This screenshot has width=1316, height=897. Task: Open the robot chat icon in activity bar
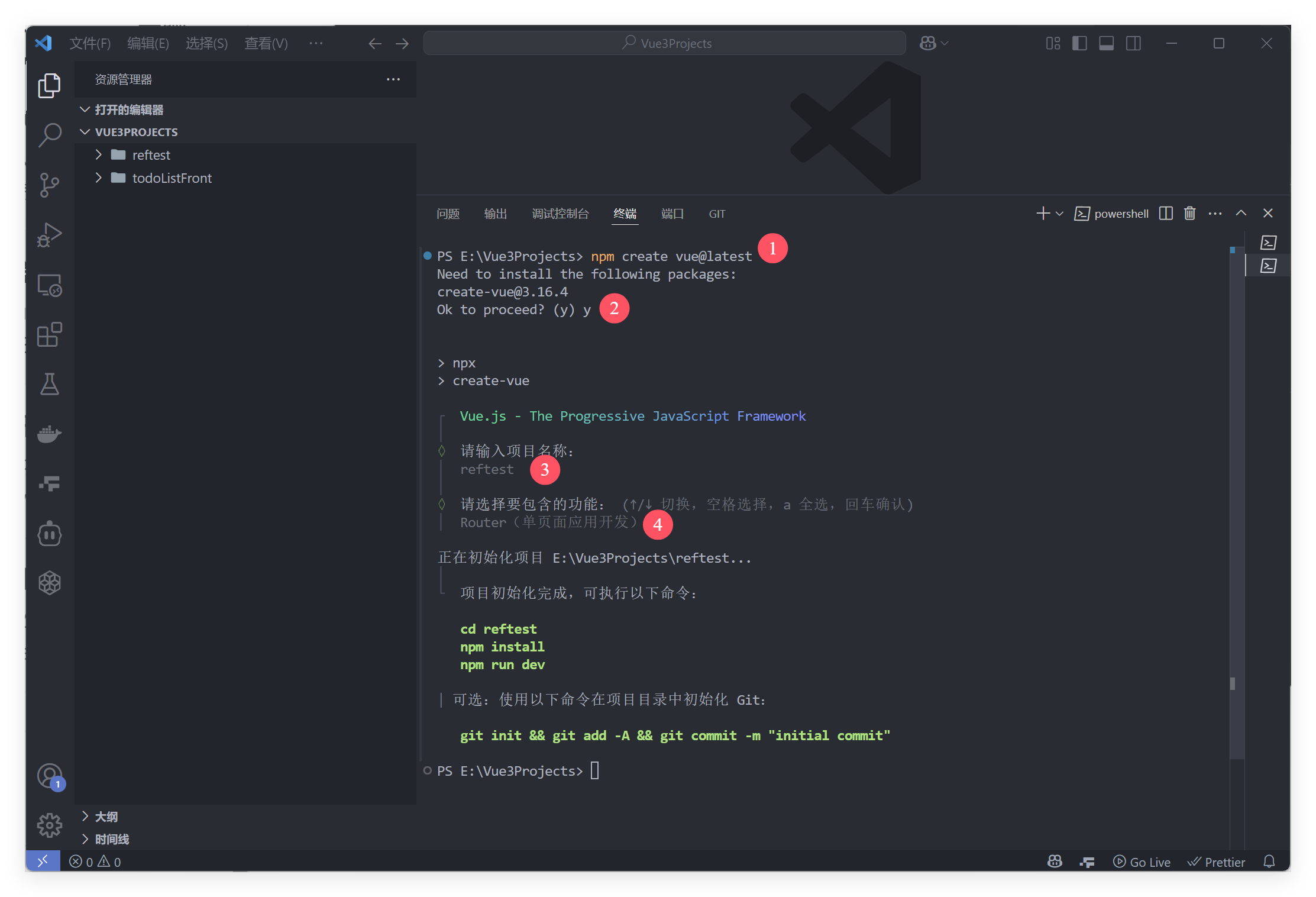coord(49,534)
